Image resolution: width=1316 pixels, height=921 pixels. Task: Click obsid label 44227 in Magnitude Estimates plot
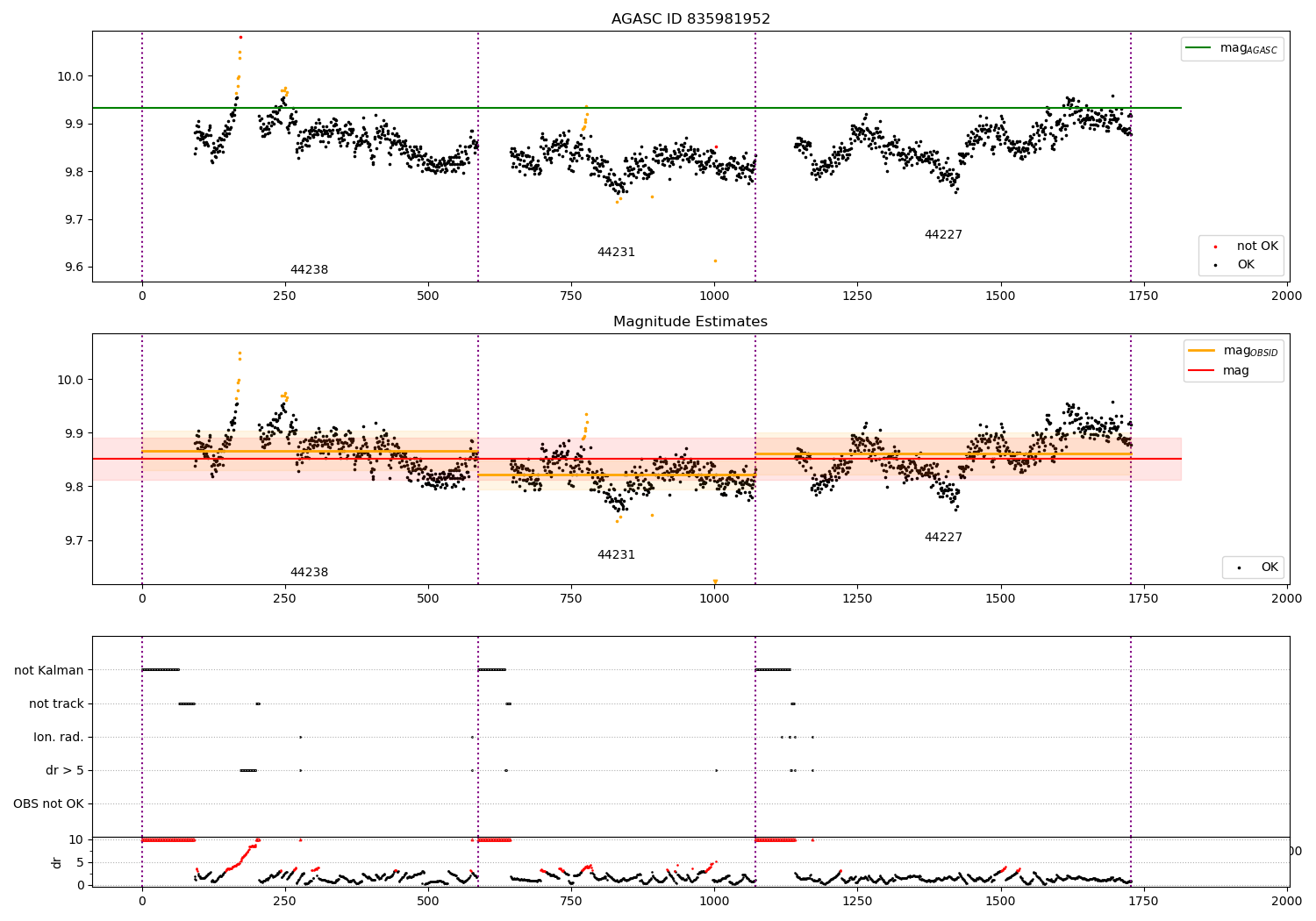943,538
